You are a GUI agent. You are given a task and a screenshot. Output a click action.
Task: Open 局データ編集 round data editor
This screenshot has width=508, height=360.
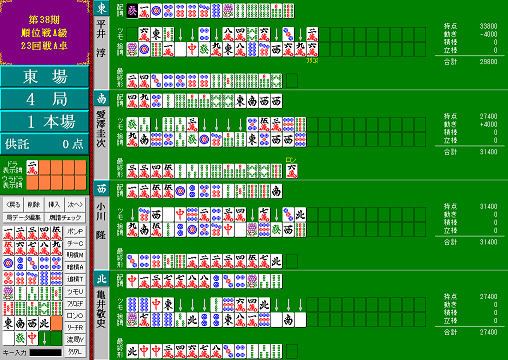coord(24,217)
